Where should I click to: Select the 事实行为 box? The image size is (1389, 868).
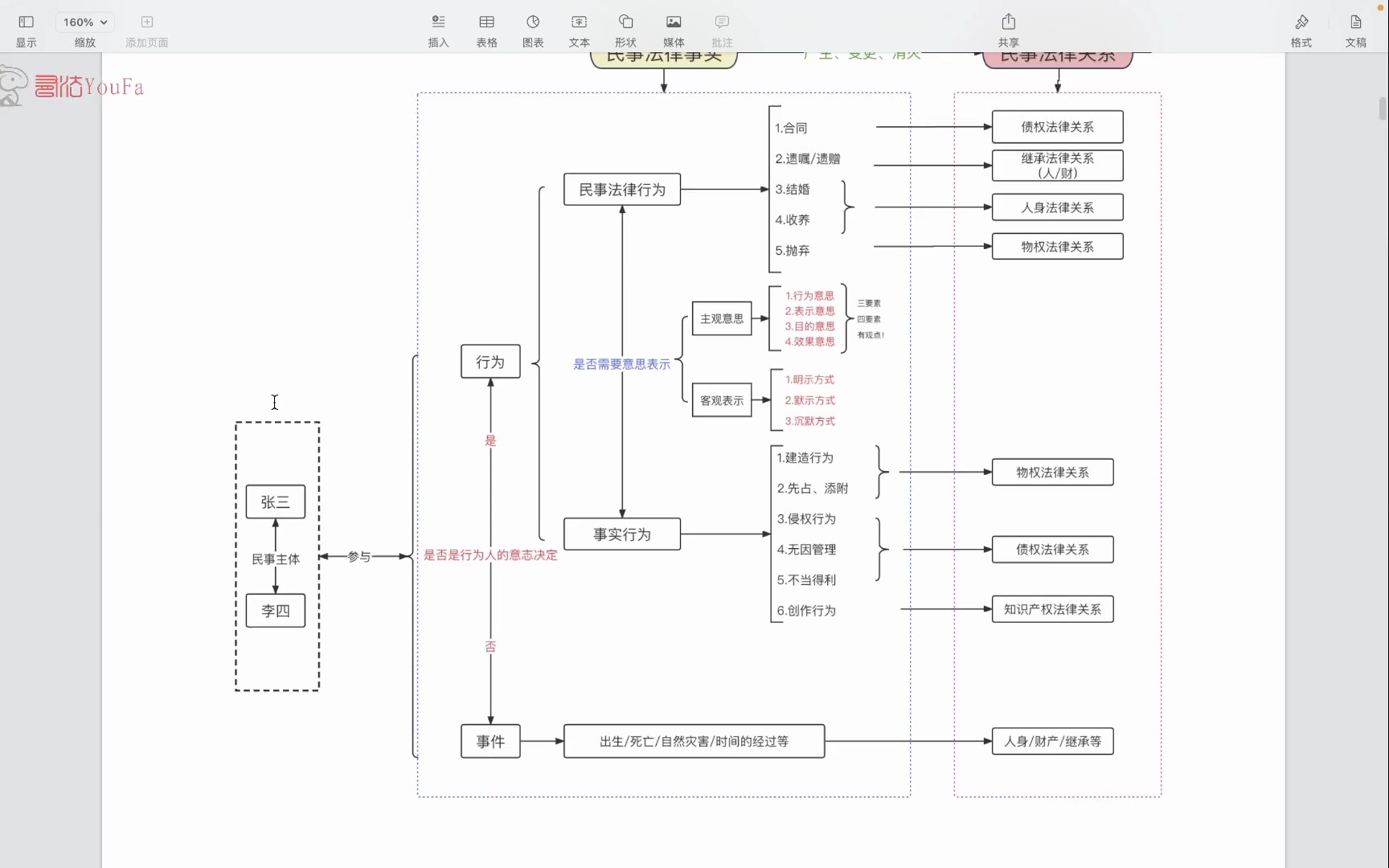point(622,534)
